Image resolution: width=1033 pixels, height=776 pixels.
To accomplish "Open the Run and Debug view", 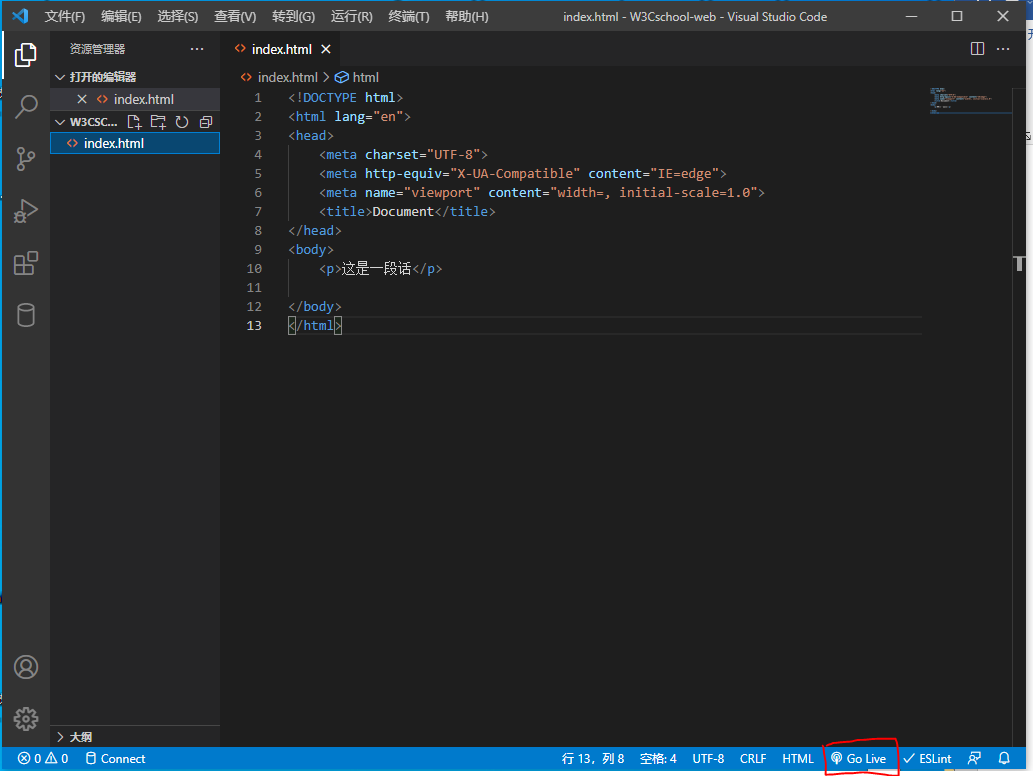I will (x=26, y=211).
